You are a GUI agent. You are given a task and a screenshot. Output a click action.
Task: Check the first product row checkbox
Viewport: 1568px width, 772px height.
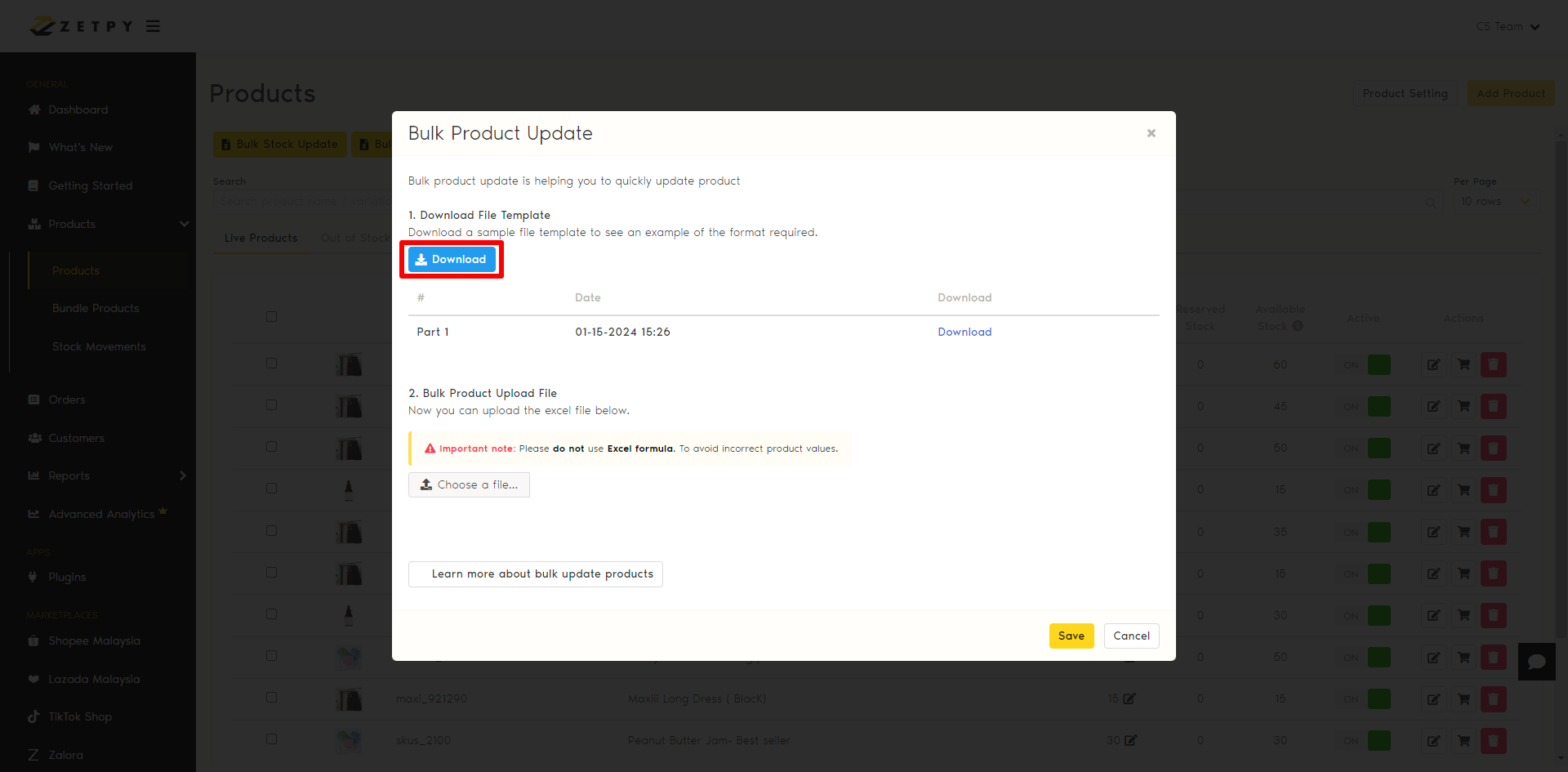click(271, 364)
